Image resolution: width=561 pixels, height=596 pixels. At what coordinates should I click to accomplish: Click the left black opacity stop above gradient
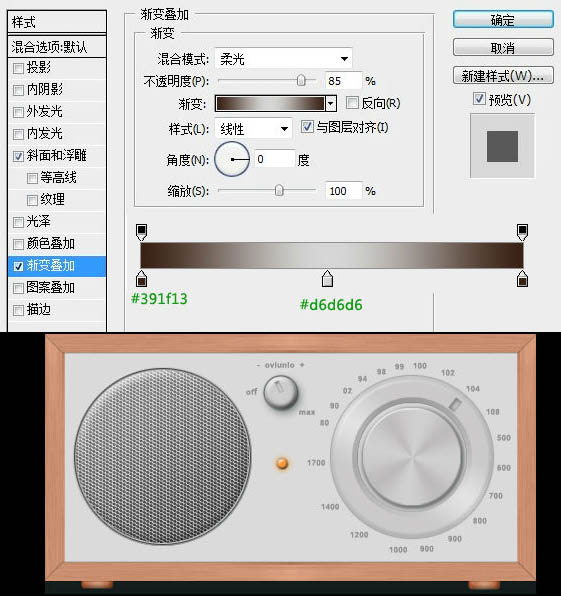click(x=141, y=232)
